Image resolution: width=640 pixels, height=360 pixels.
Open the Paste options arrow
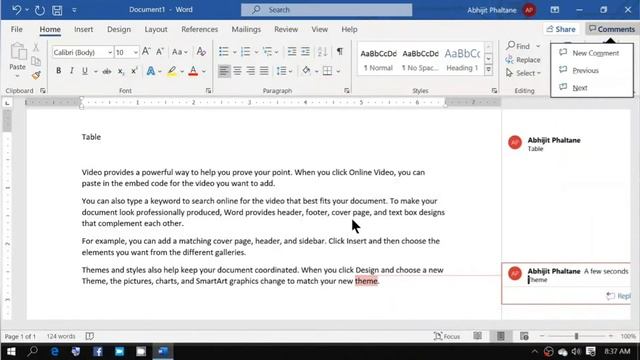pyautogui.click(x=18, y=76)
